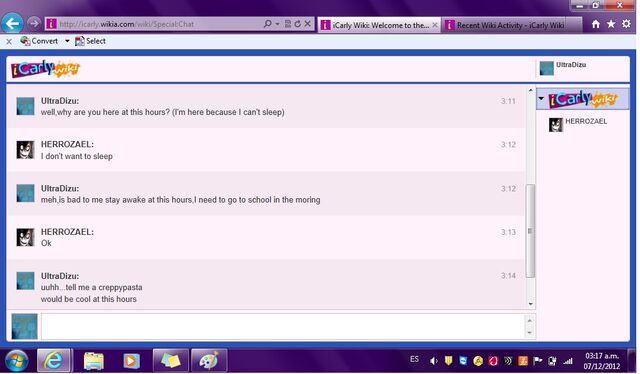
Task: Switch to the Recent Wiki Activity tab
Action: [x=509, y=25]
